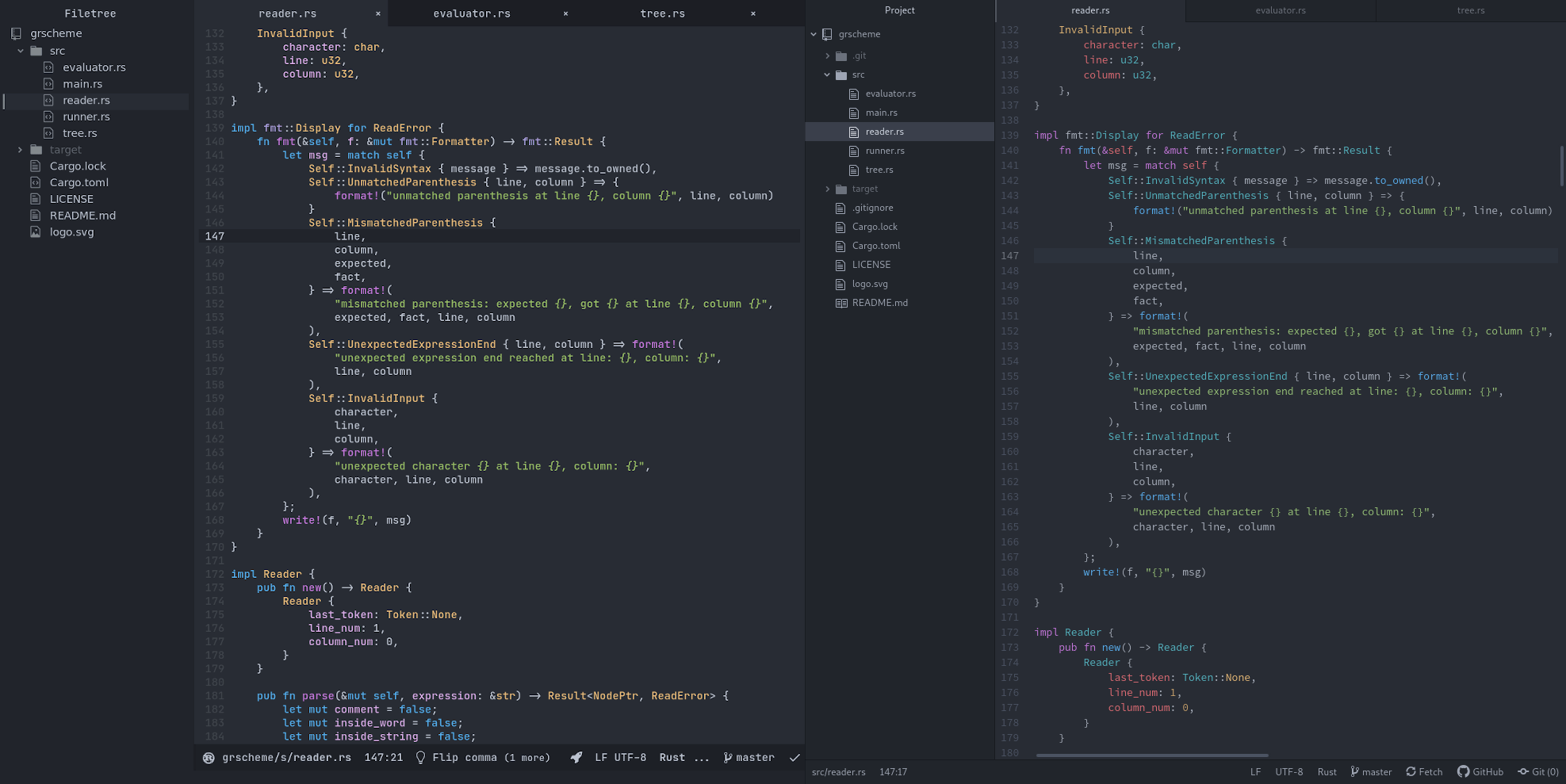
Task: Click the Cargo.toml file icon in Filetree
Action: pyautogui.click(x=35, y=182)
